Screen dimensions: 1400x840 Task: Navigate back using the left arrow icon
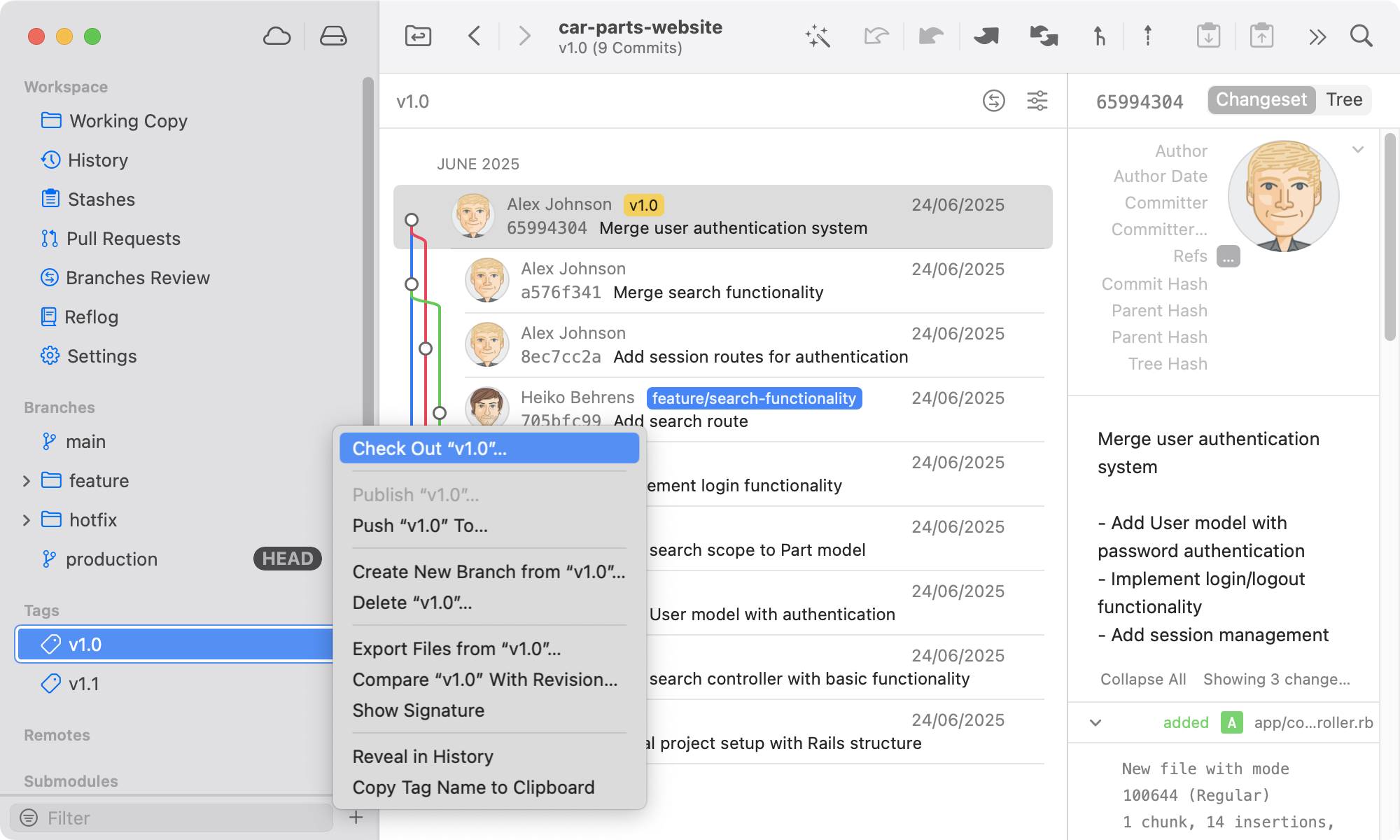click(473, 36)
